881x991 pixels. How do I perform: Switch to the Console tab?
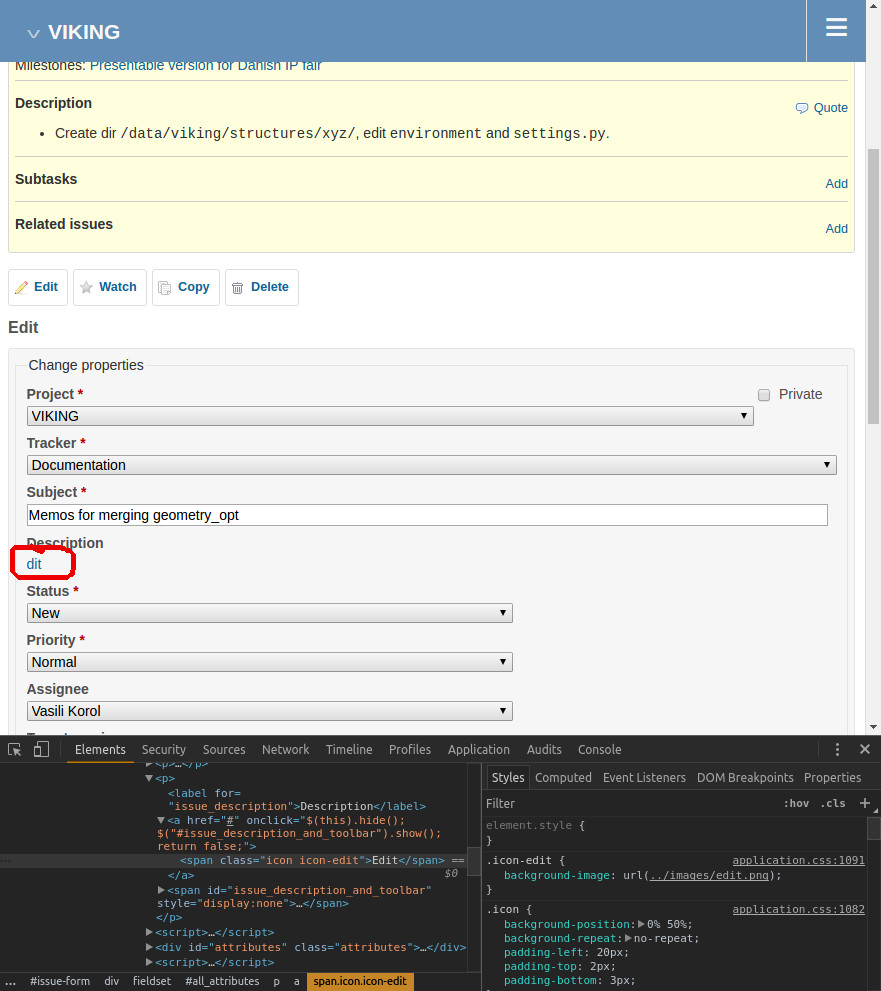pyautogui.click(x=599, y=750)
